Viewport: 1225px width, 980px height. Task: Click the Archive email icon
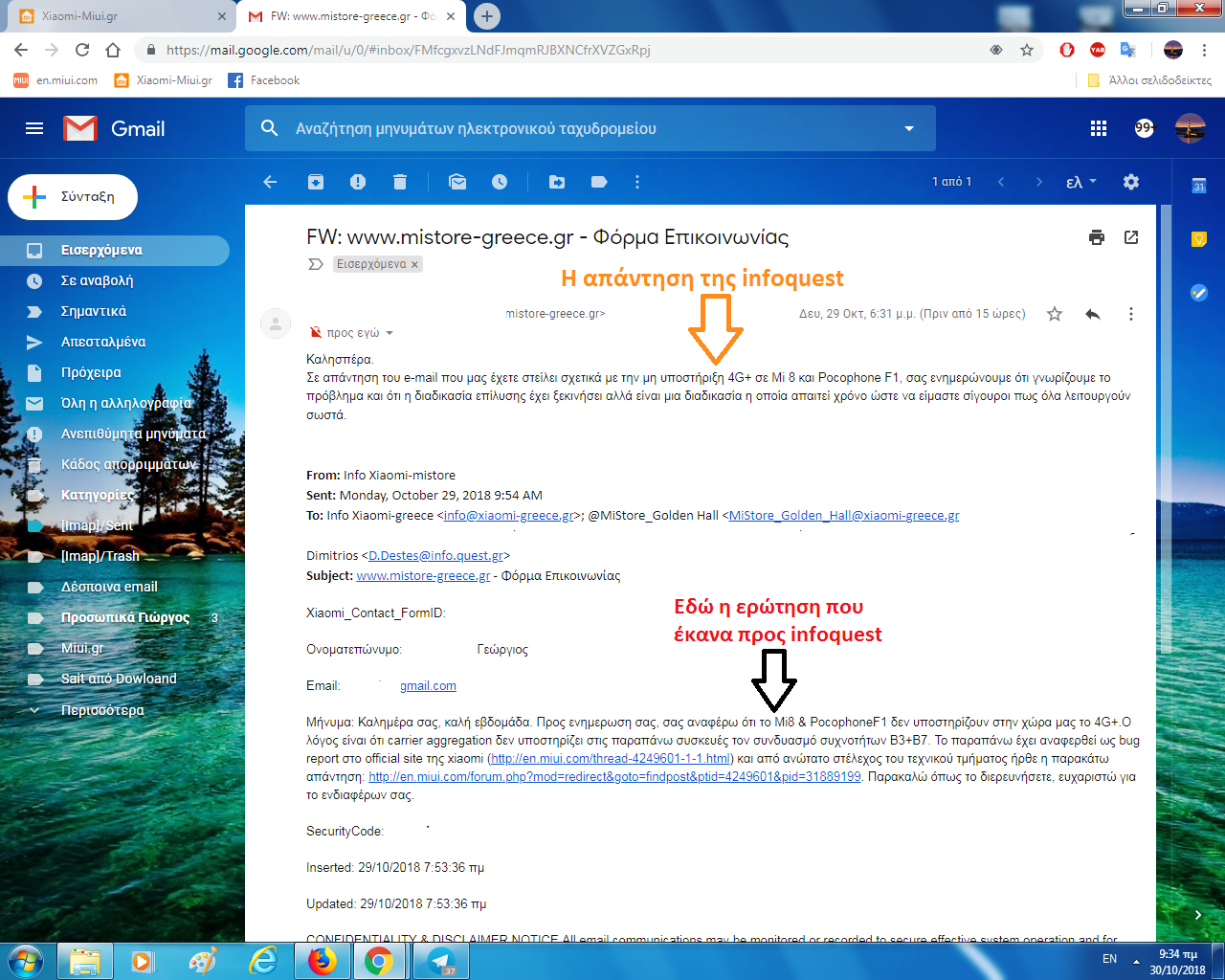pyautogui.click(x=316, y=182)
